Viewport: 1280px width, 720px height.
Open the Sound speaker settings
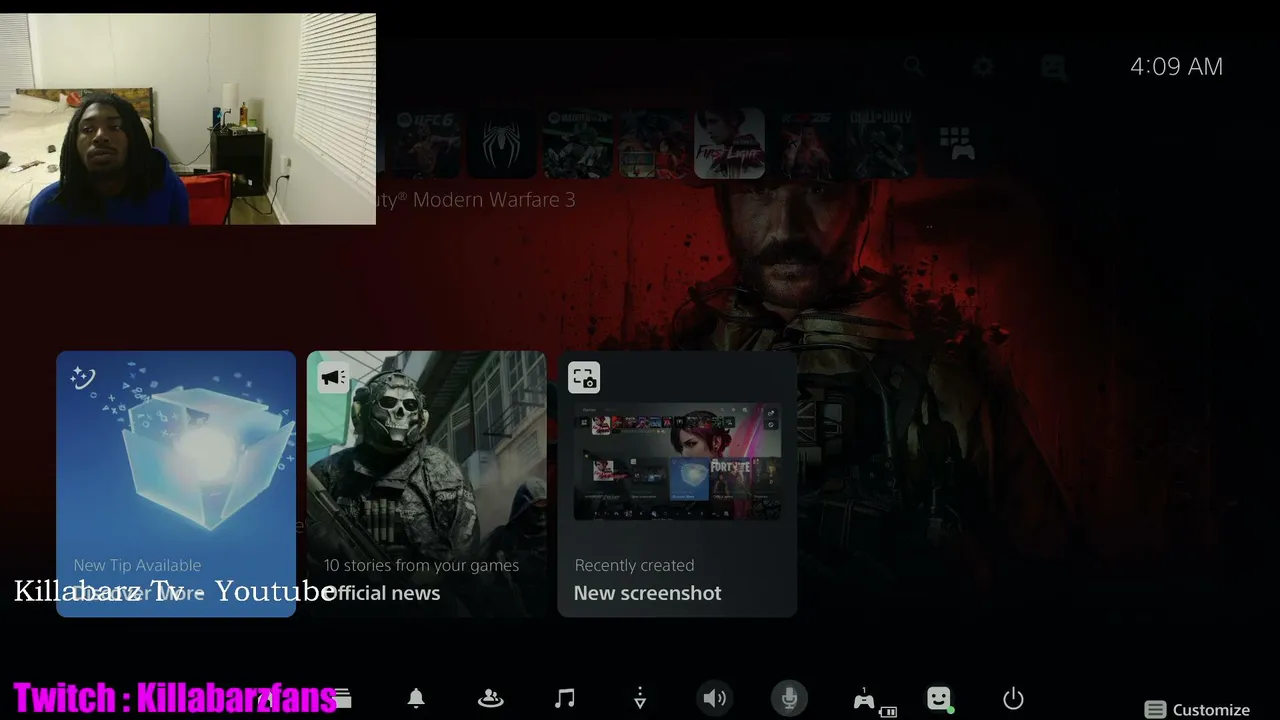point(714,698)
